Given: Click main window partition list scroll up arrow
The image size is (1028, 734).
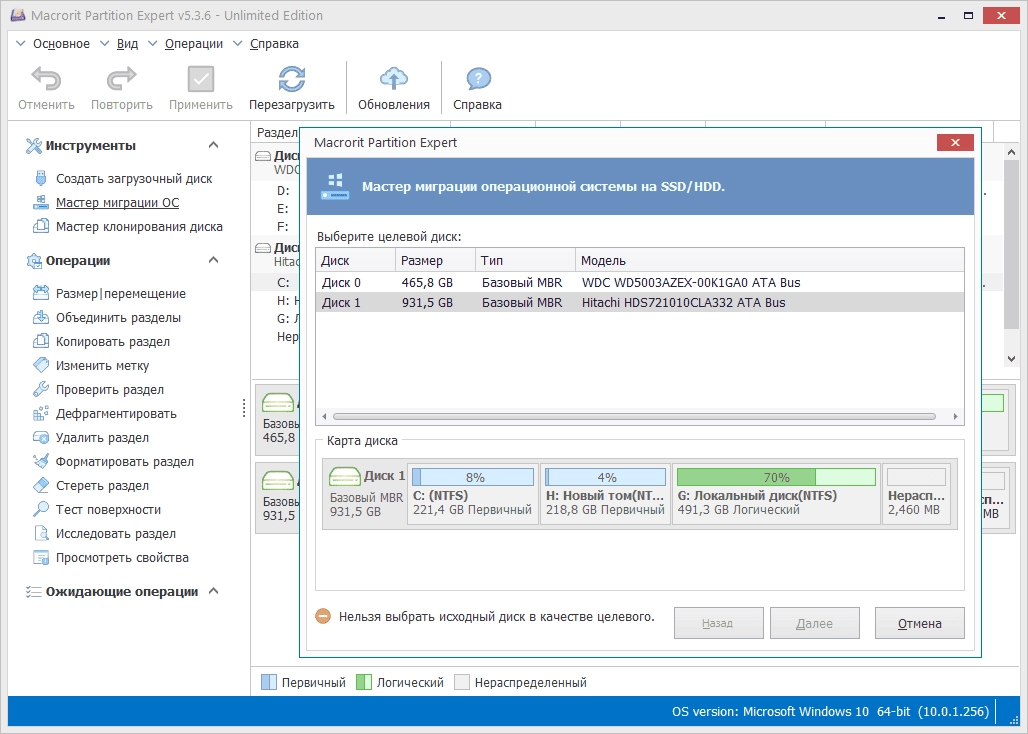Looking at the screenshot, I should tap(1011, 153).
